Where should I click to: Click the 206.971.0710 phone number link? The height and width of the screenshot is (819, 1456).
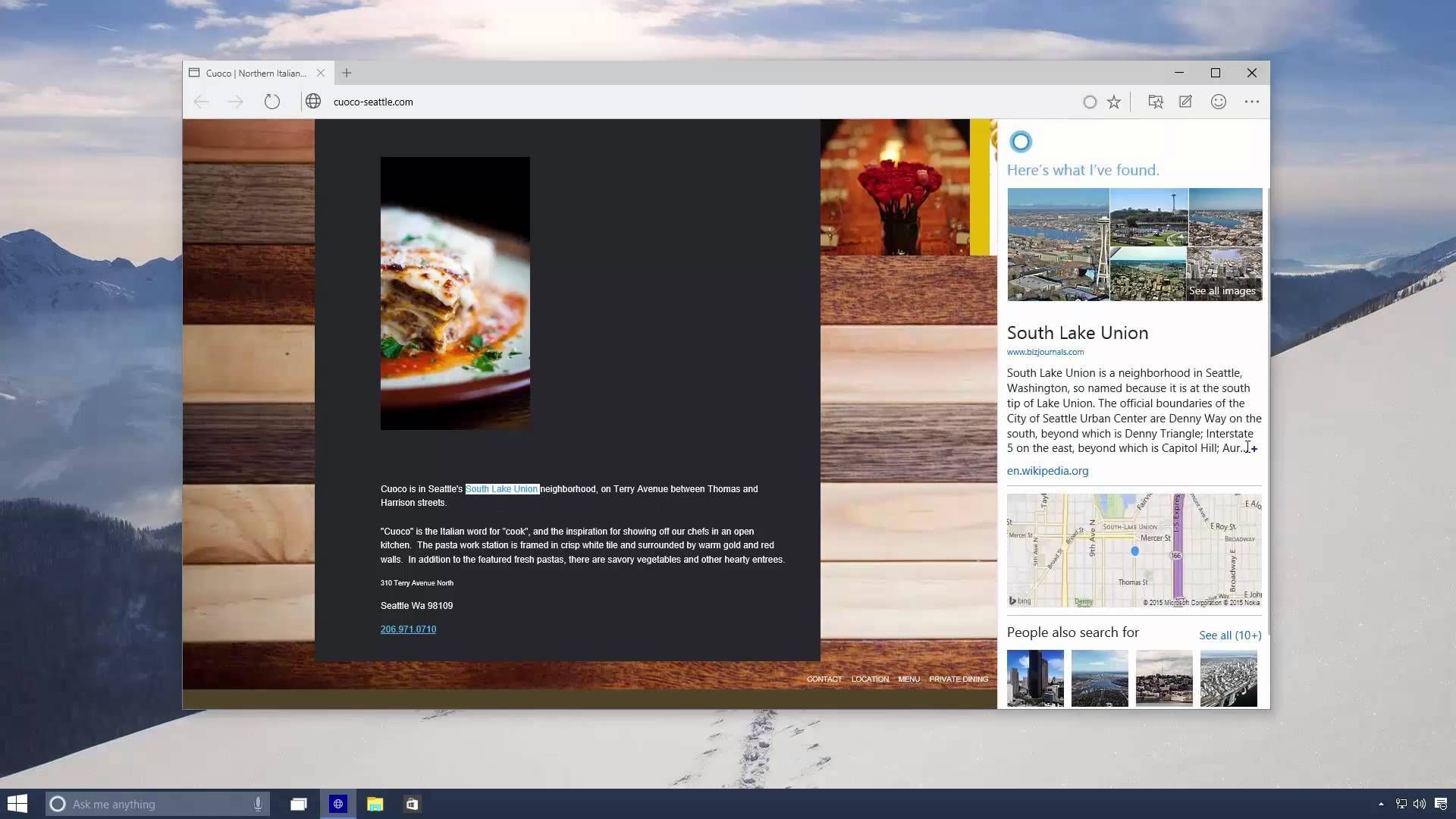tap(408, 629)
